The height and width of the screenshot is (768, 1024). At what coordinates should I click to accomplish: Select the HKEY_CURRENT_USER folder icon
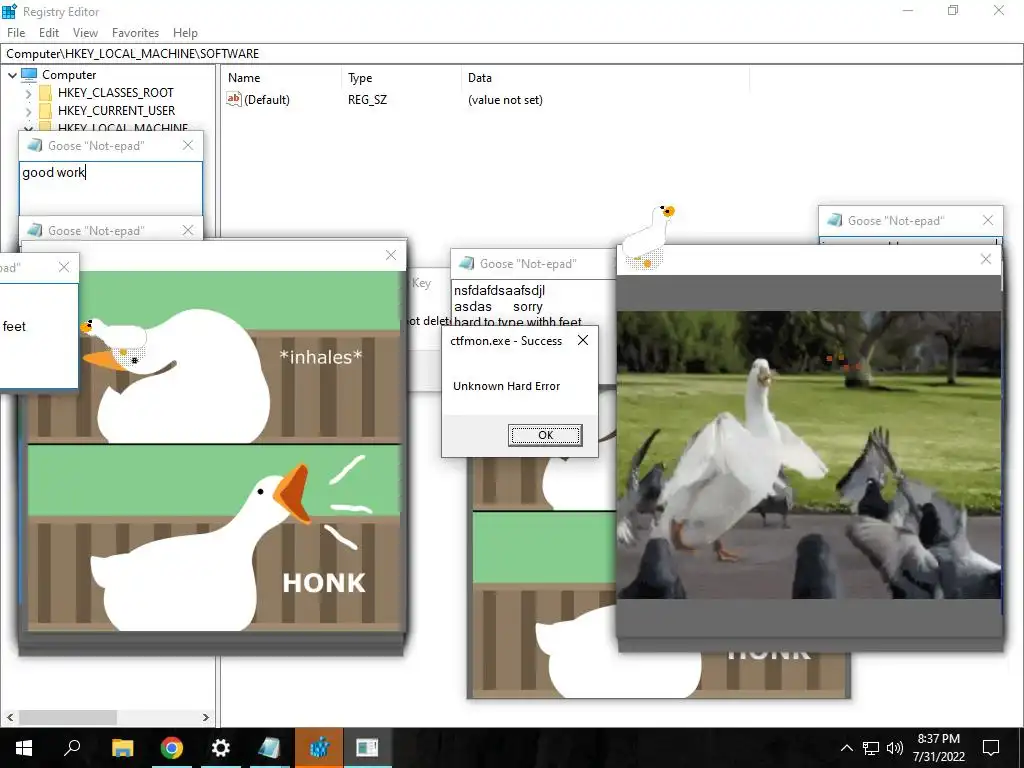point(45,111)
